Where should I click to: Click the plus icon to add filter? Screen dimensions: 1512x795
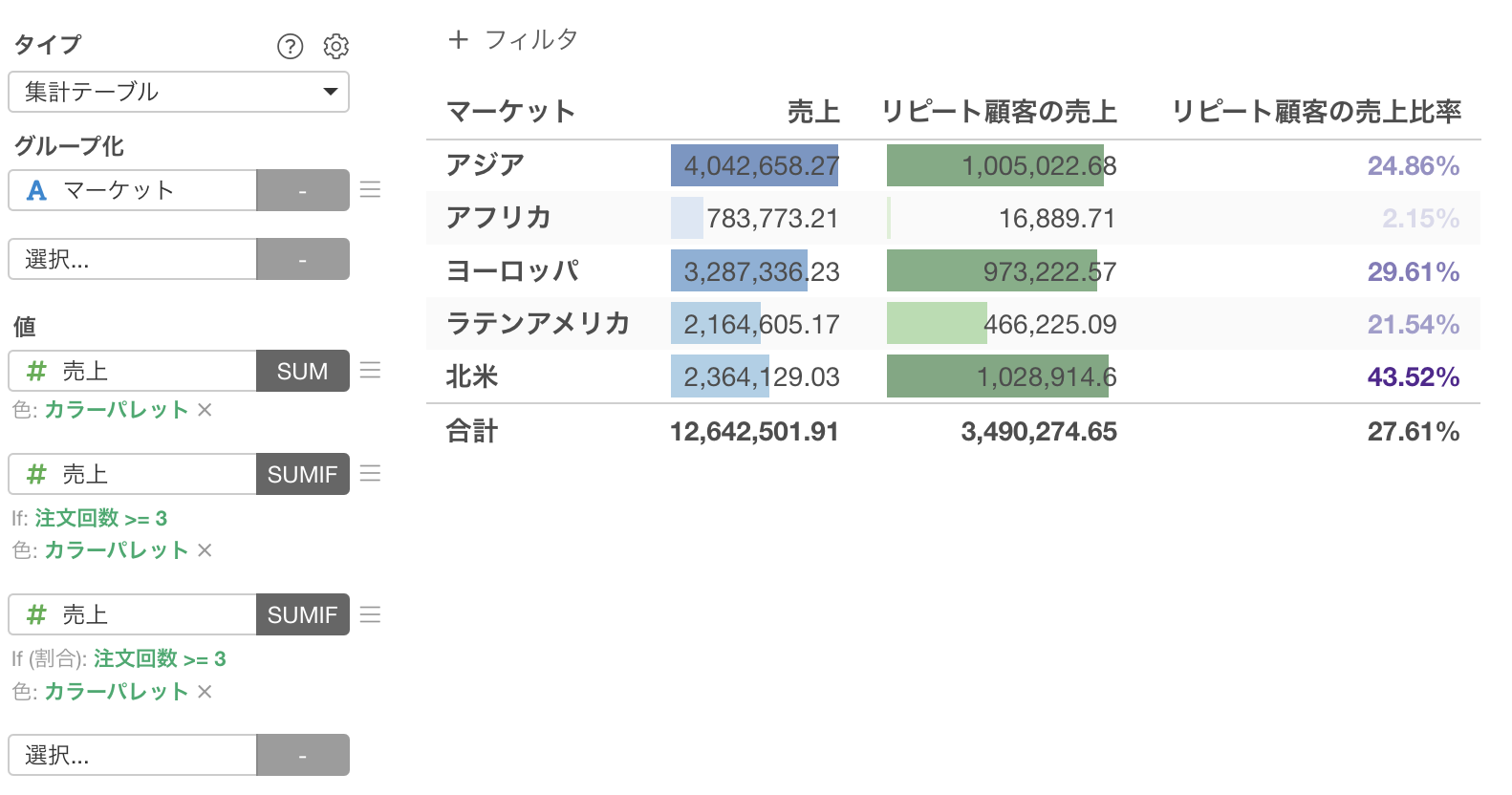[x=459, y=39]
